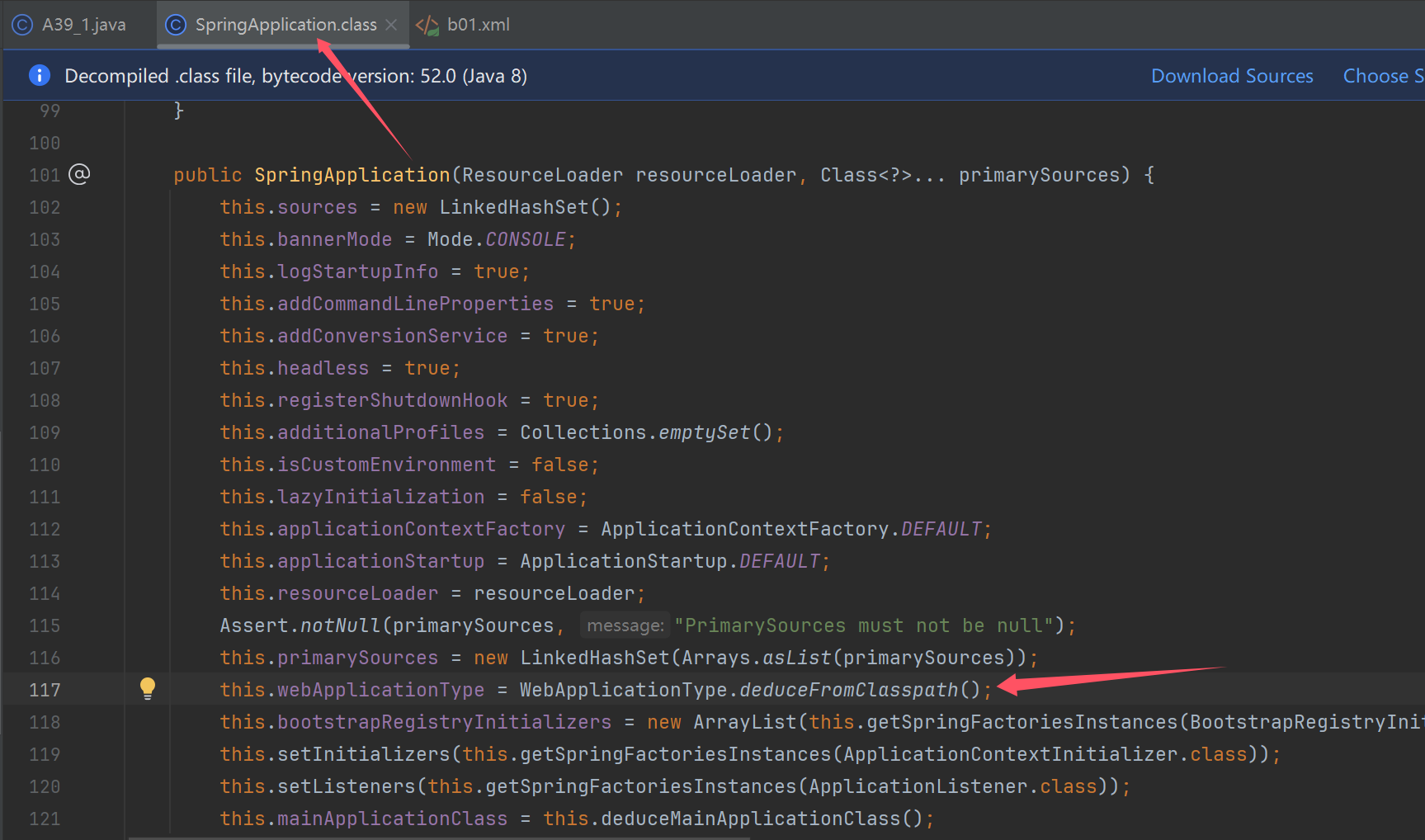Click the webApplicationType field on line 117

(381, 690)
